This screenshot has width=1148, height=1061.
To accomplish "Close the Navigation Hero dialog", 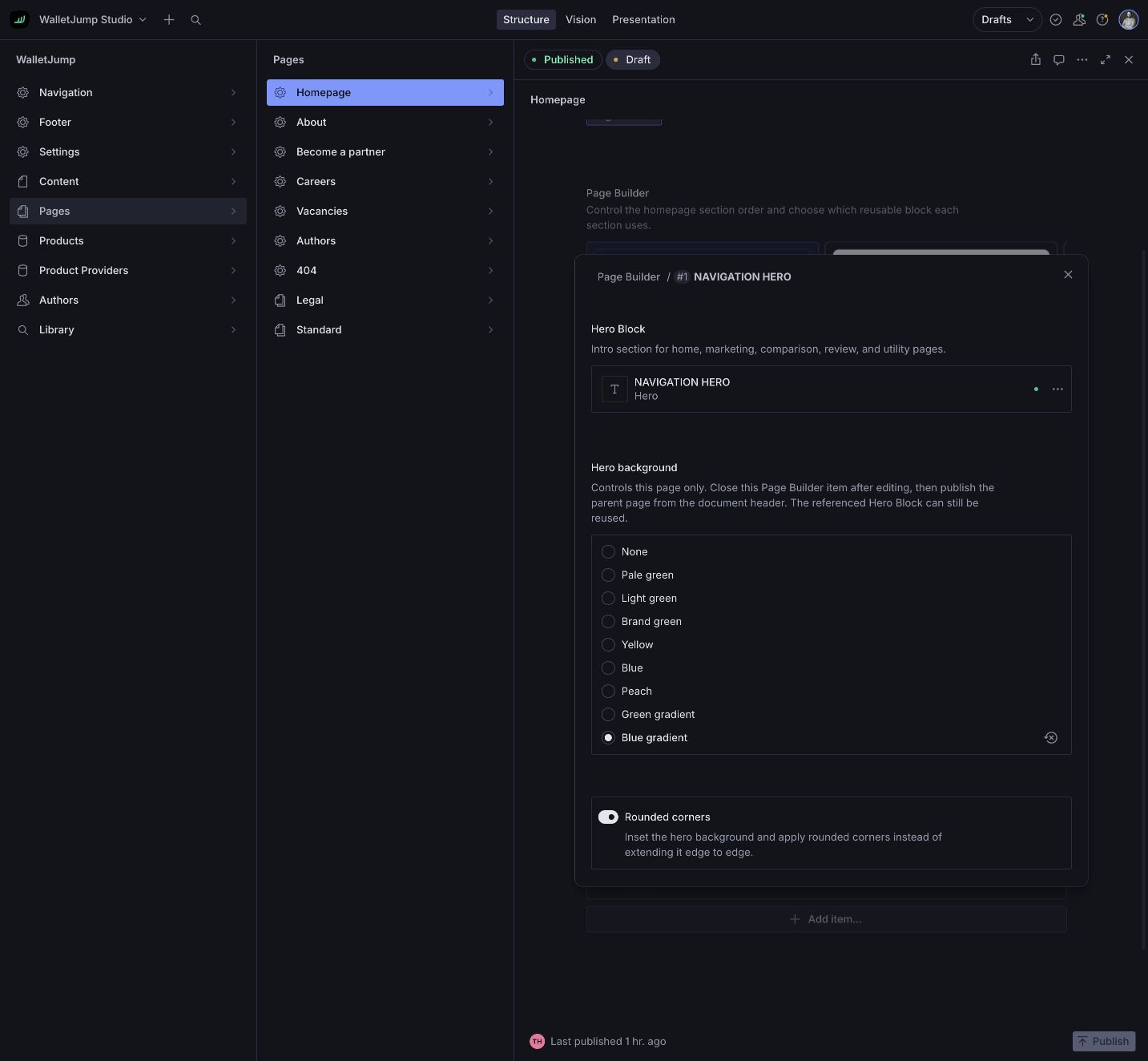I will click(1068, 275).
